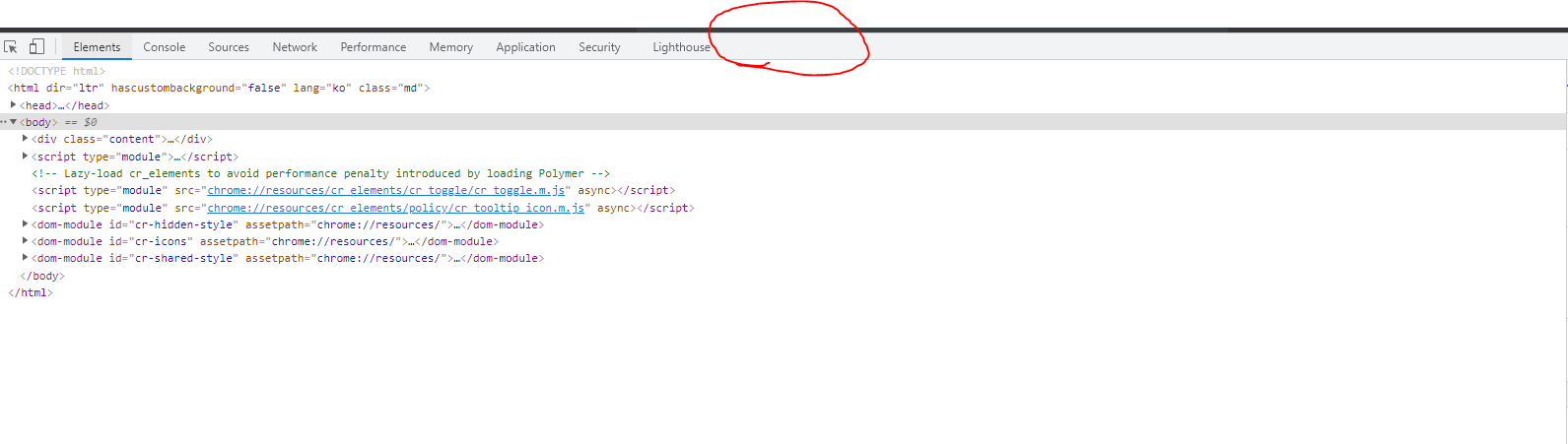Switch to the Network tab

[295, 47]
